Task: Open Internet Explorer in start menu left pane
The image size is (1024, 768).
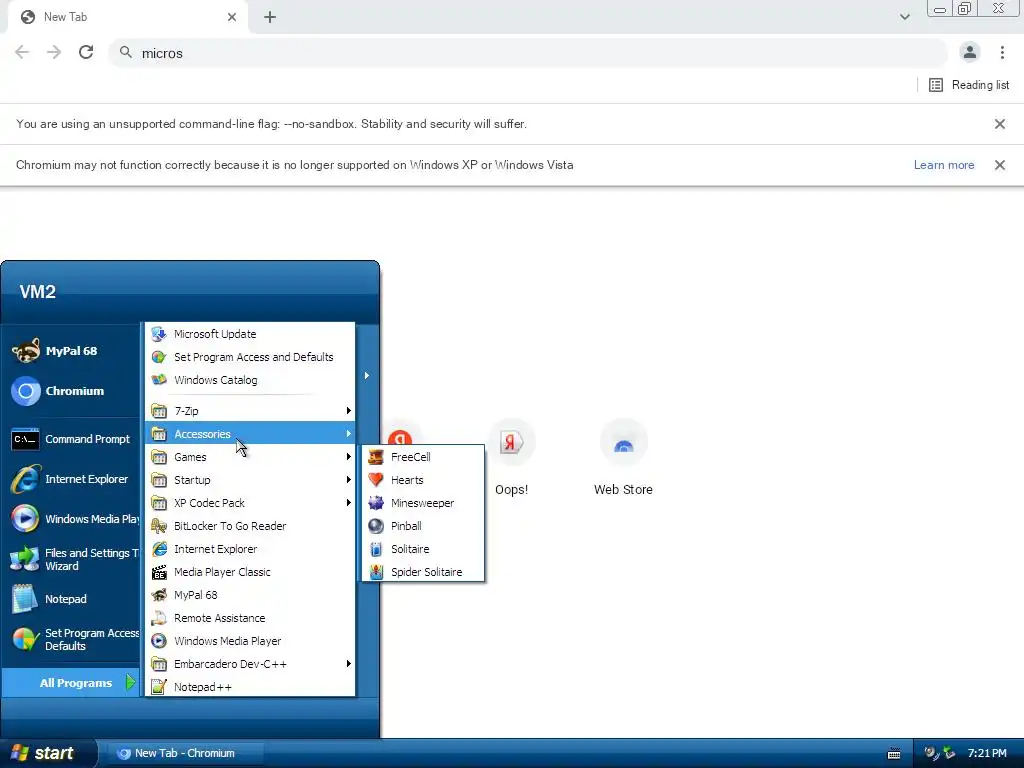Action: pyautogui.click(x=71, y=479)
